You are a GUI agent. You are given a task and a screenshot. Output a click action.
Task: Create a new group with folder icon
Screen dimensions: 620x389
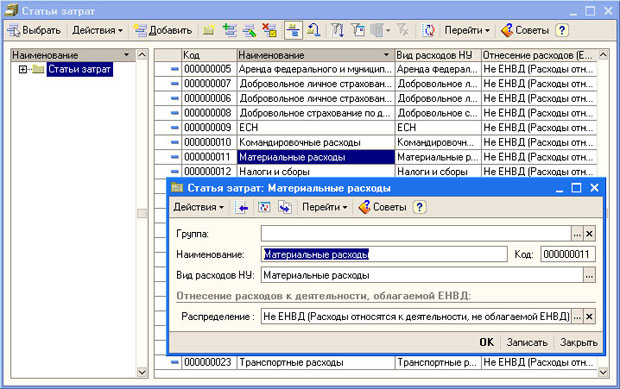pos(209,30)
